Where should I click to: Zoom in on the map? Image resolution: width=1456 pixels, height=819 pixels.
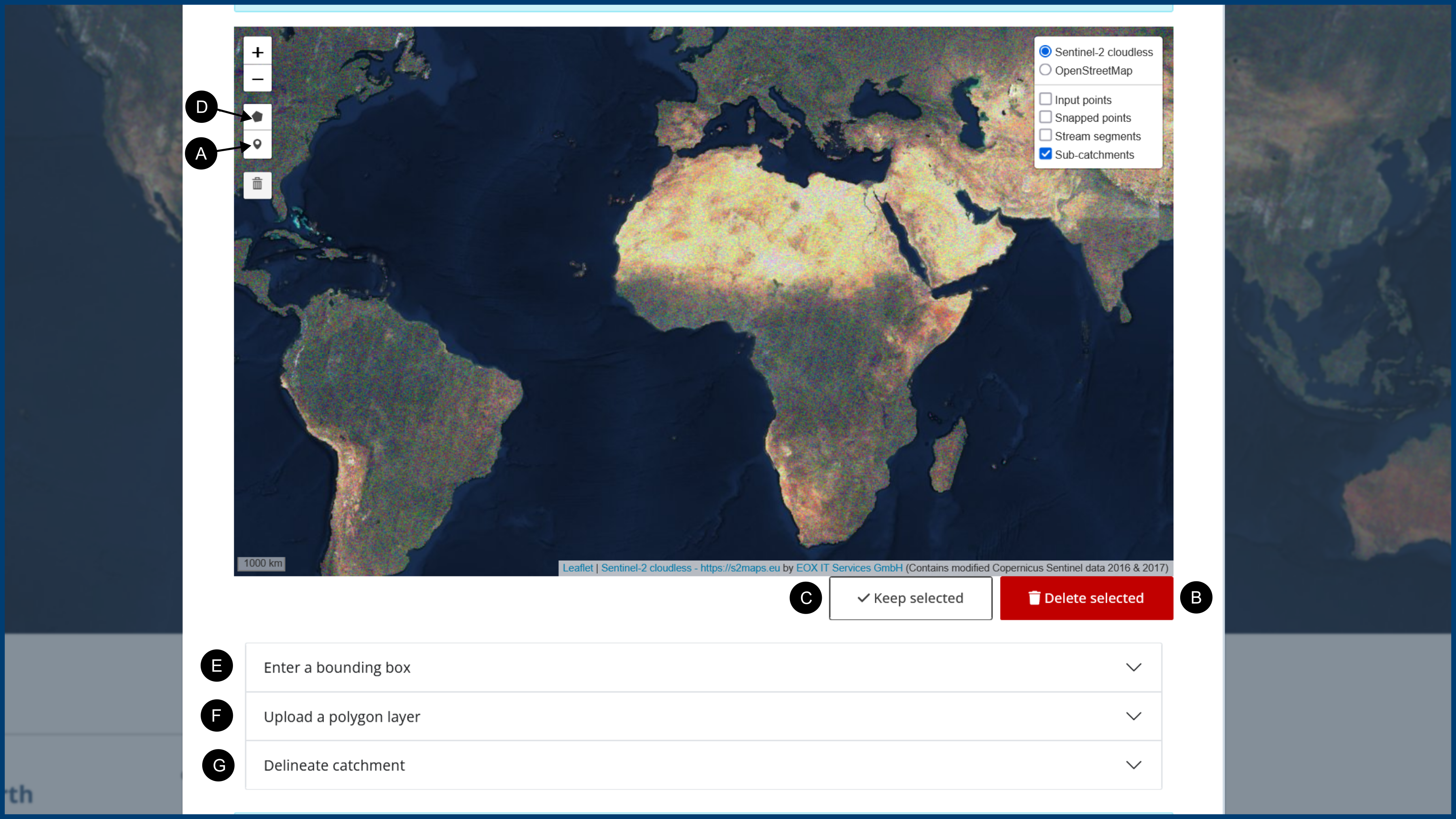[x=257, y=52]
